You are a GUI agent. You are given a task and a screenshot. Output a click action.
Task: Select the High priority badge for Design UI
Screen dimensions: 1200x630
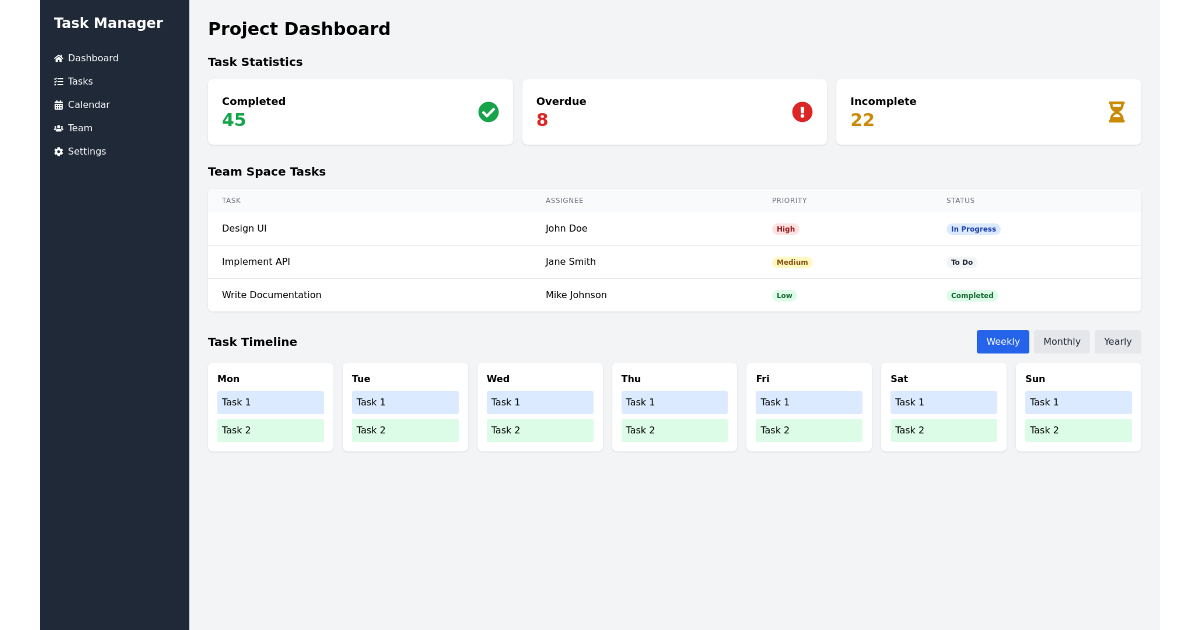coord(785,228)
